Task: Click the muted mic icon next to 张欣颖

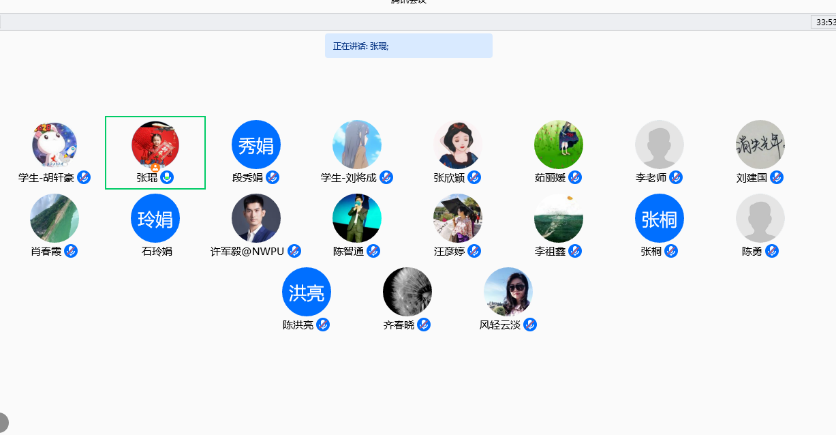Action: [474, 178]
